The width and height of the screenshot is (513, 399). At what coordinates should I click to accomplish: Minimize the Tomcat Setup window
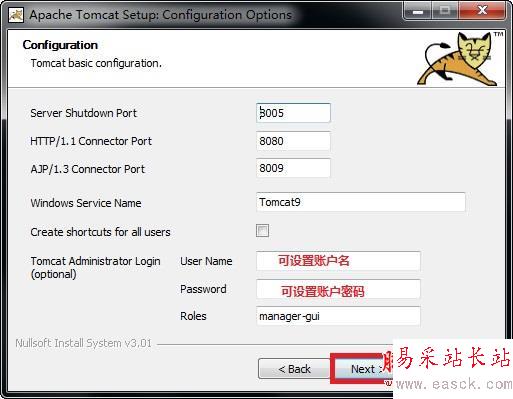(x=418, y=11)
